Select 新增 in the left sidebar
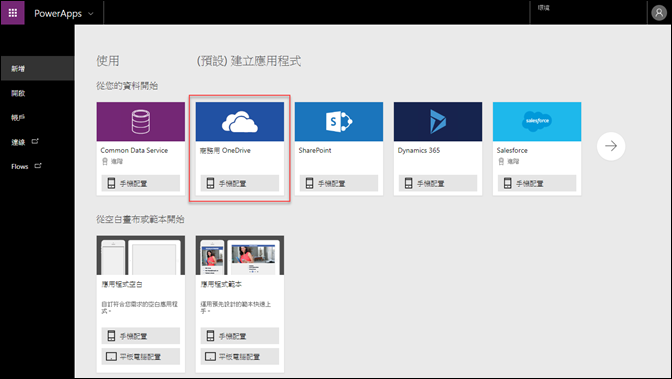 (x=37, y=69)
